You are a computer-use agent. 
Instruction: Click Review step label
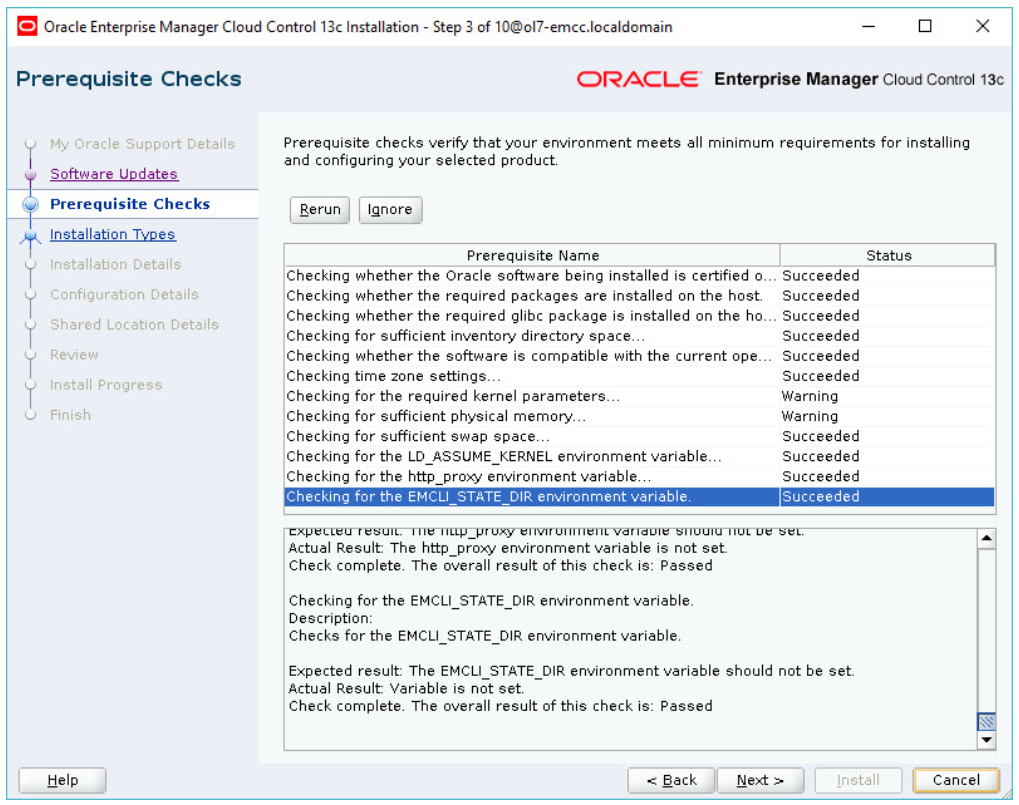74,355
